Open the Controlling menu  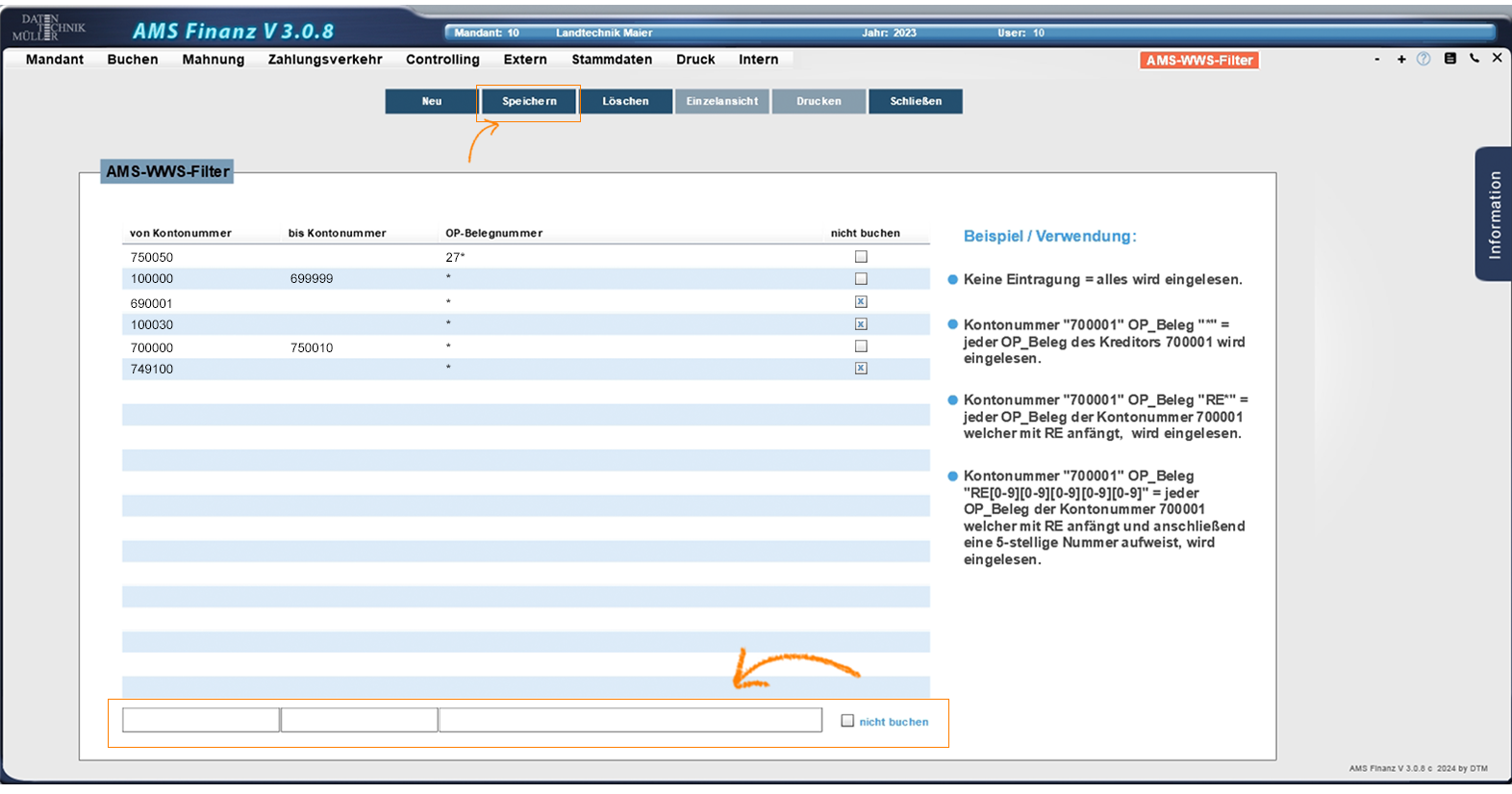[442, 60]
